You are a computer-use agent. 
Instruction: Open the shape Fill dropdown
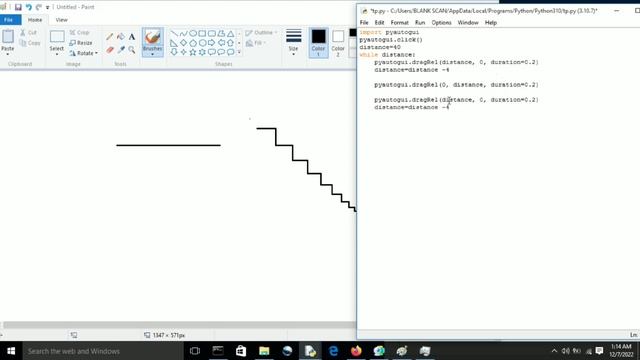tap(256, 43)
